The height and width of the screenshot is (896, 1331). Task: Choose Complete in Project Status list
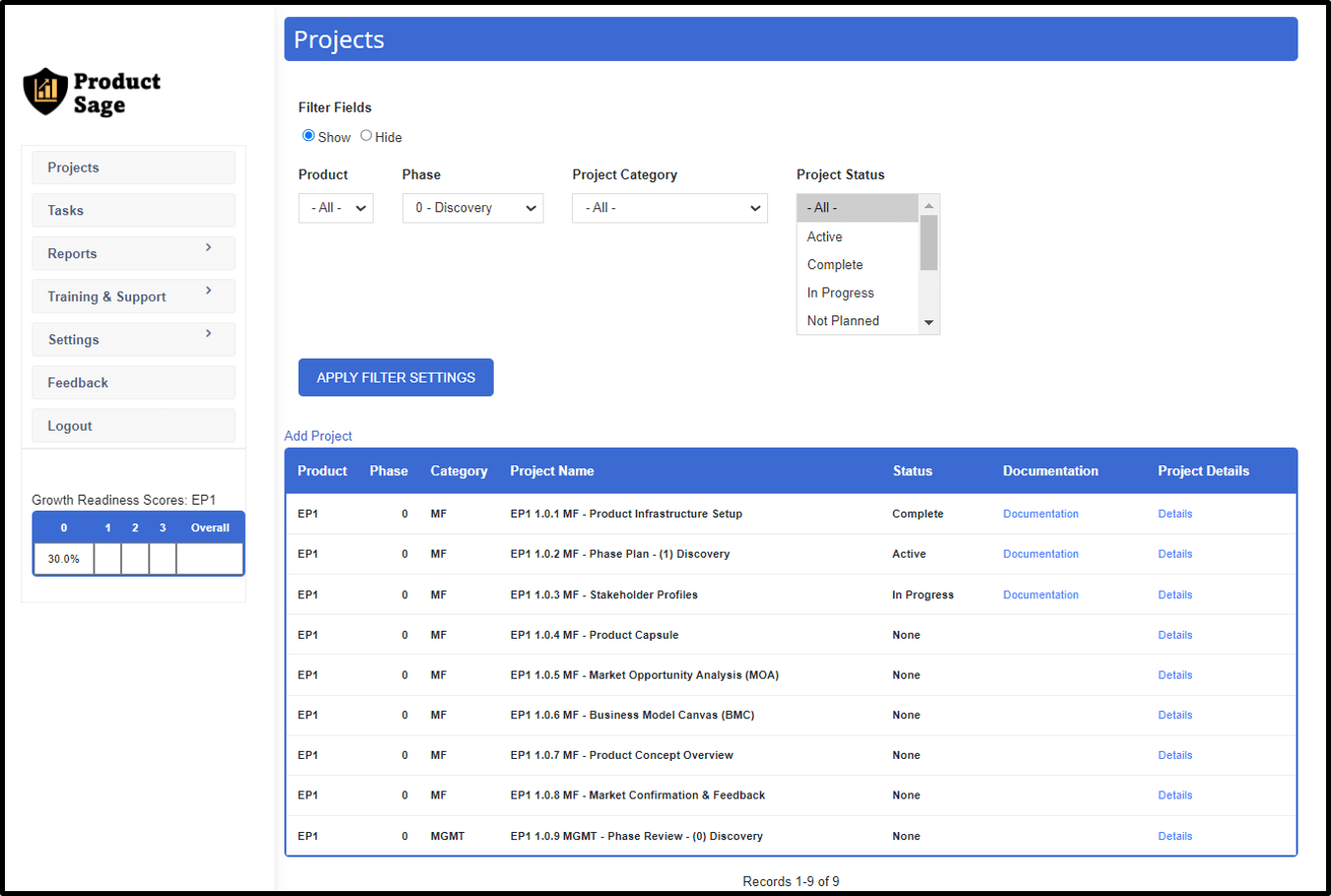pos(858,264)
